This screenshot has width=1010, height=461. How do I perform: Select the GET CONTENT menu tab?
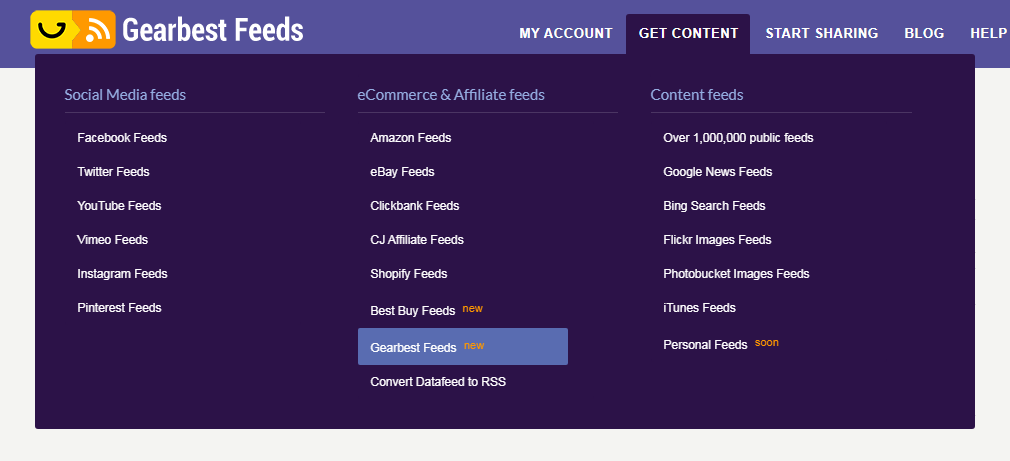click(688, 33)
